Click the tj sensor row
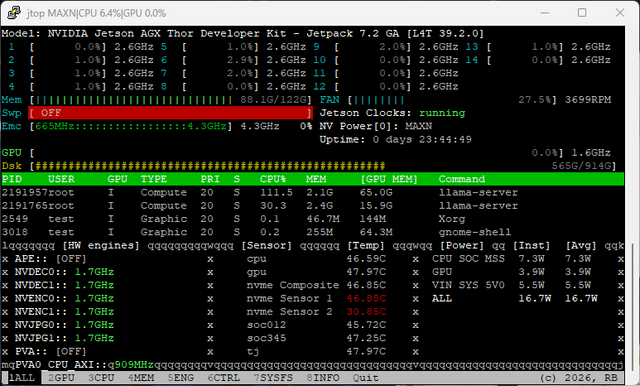The image size is (640, 386). (316, 351)
